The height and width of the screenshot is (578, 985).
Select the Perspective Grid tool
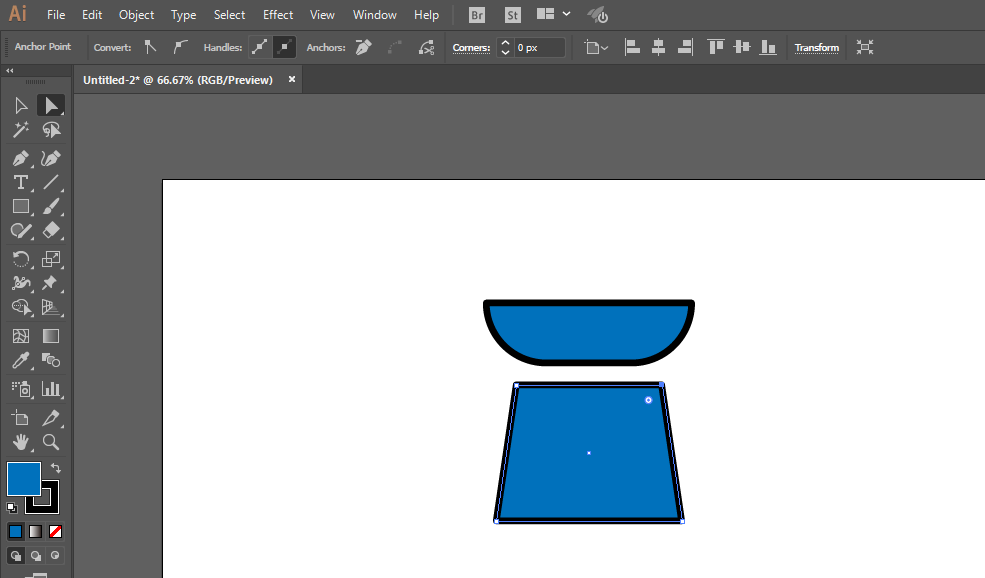click(x=51, y=307)
